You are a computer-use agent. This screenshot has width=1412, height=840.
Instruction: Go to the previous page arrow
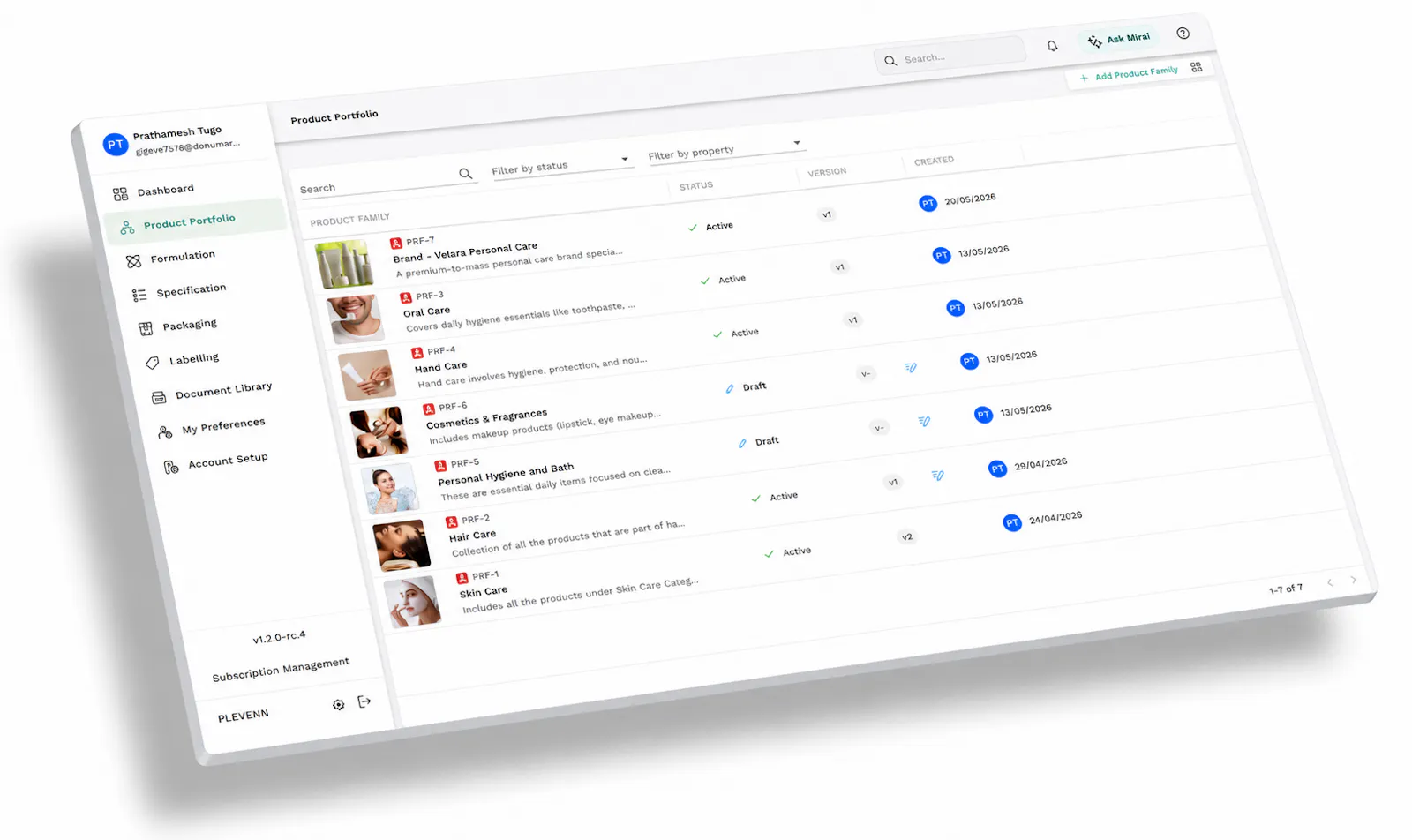pyautogui.click(x=1330, y=582)
